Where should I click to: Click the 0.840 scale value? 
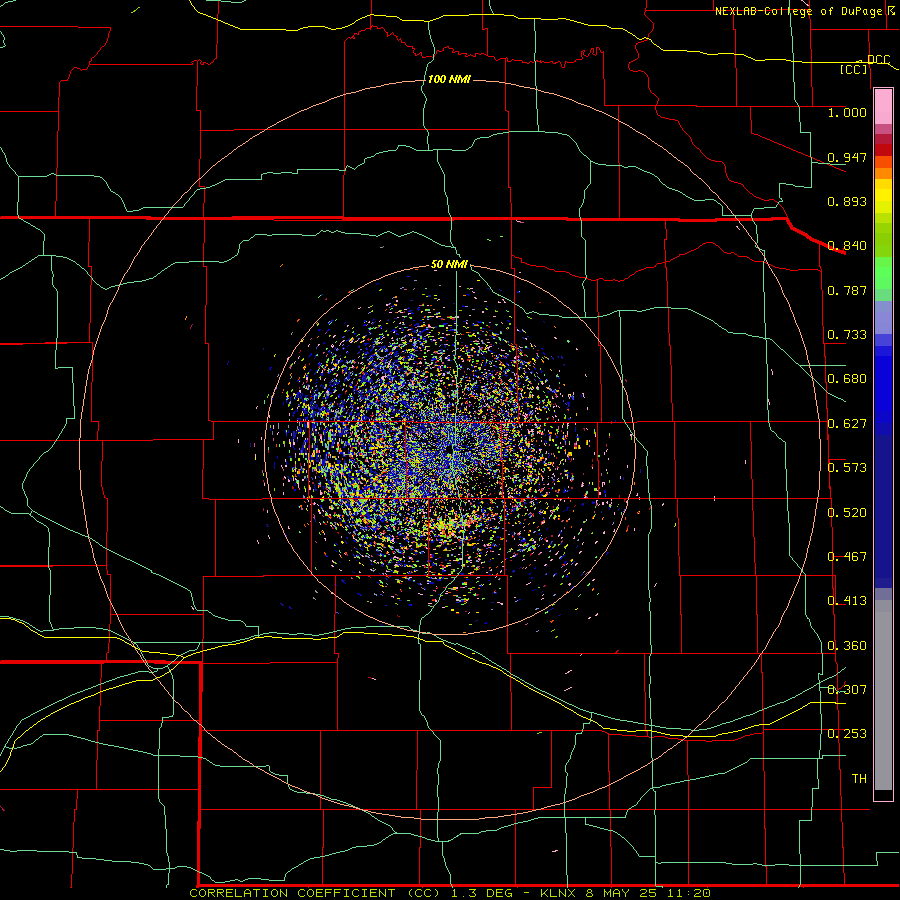(x=847, y=246)
